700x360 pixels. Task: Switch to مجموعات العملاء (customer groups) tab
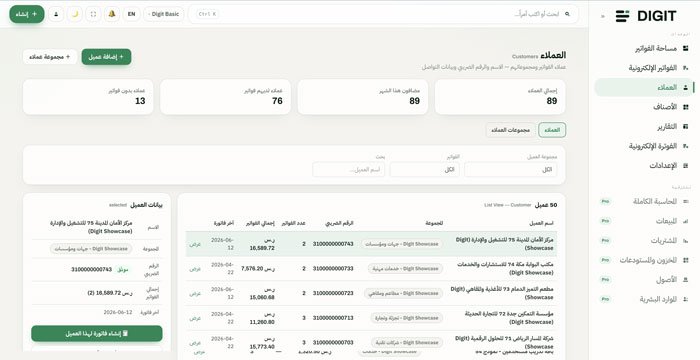click(511, 130)
